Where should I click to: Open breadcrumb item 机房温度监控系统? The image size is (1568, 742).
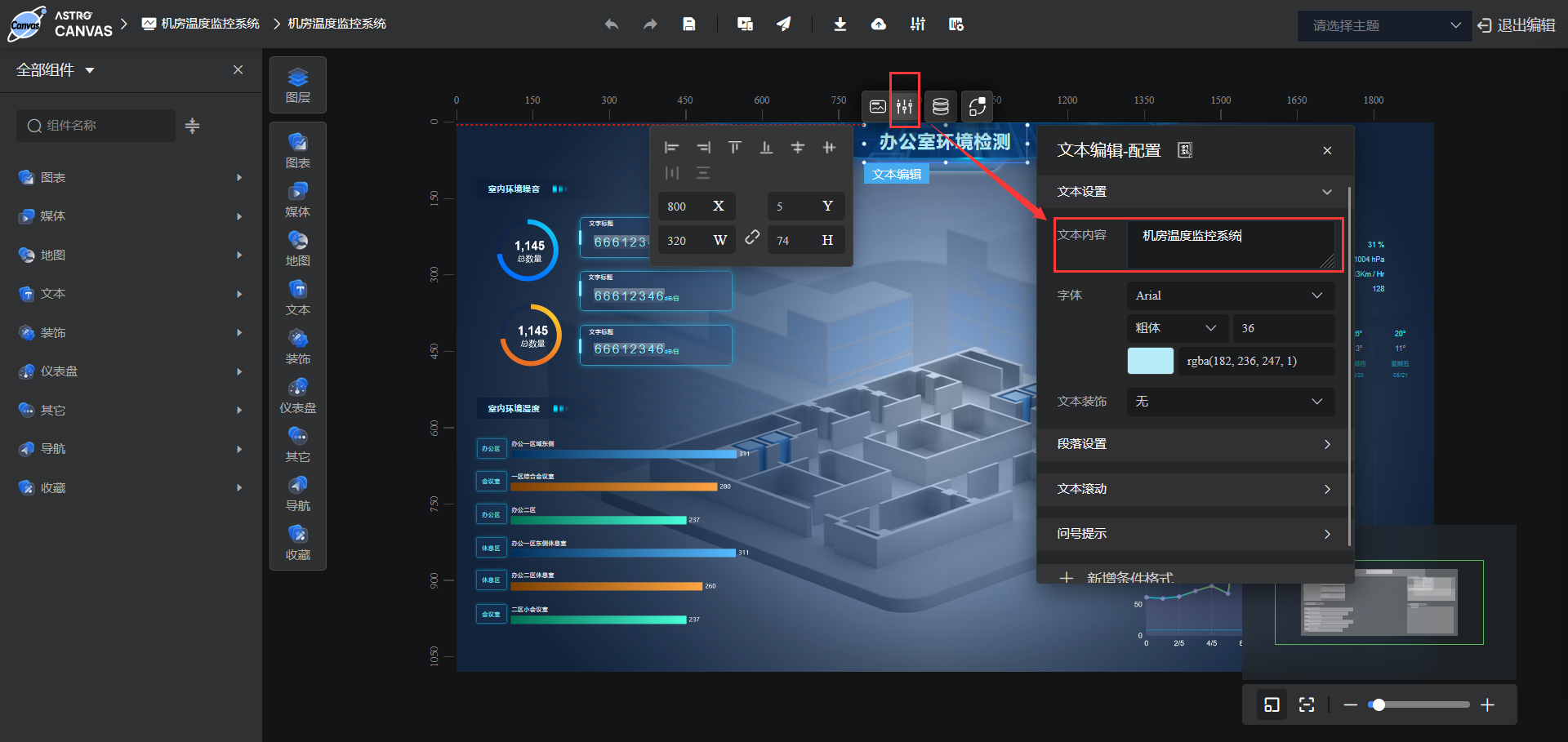(x=200, y=24)
